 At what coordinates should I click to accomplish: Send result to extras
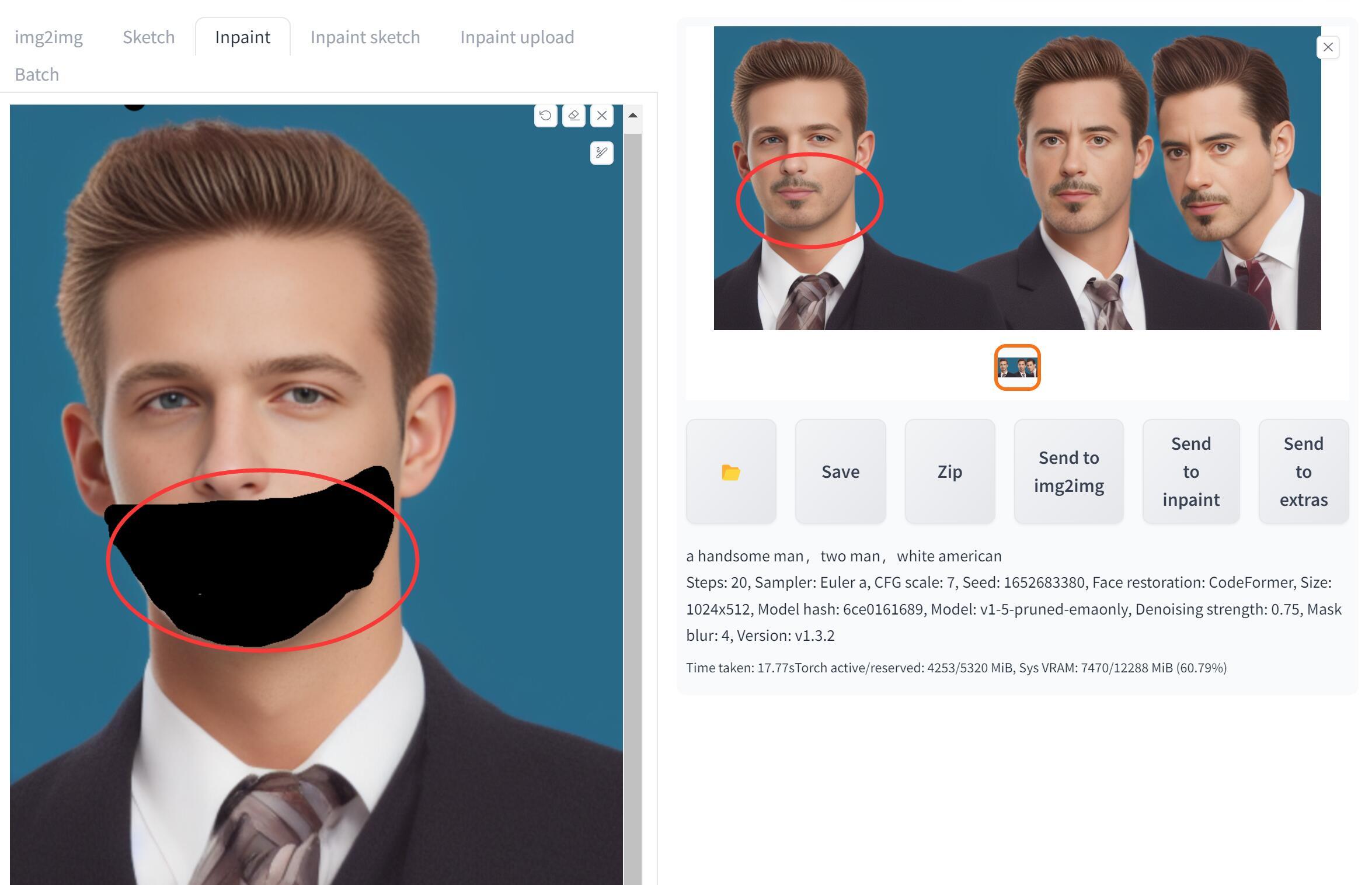coord(1304,471)
